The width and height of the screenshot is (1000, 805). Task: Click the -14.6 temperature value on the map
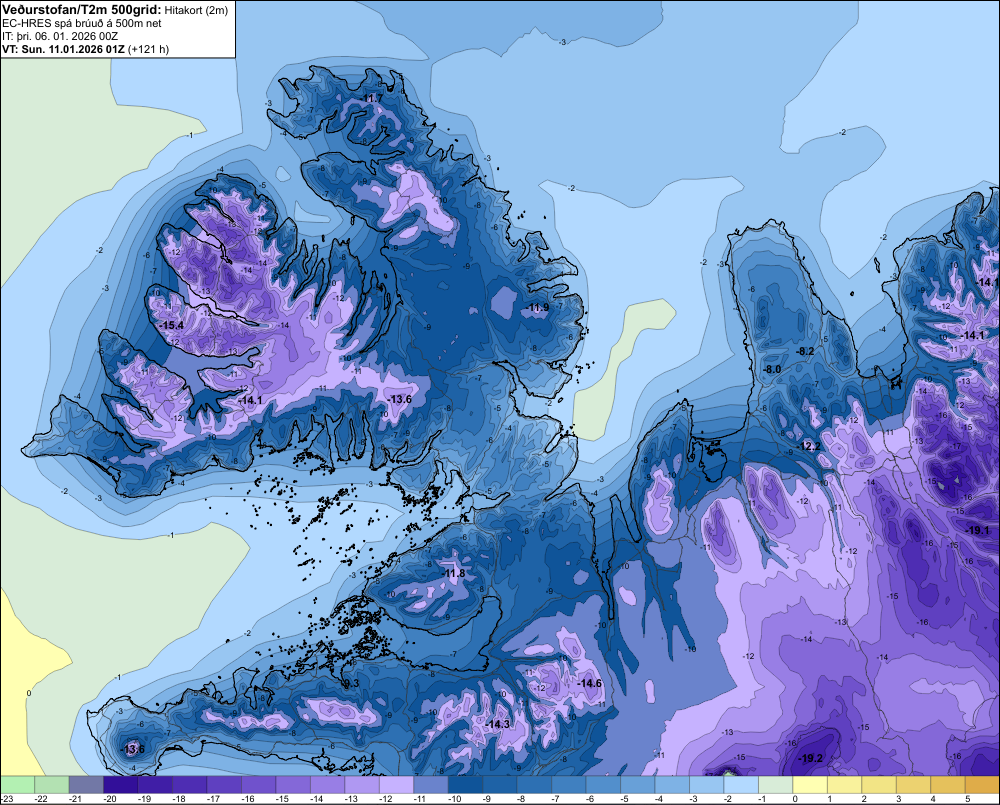[x=590, y=683]
